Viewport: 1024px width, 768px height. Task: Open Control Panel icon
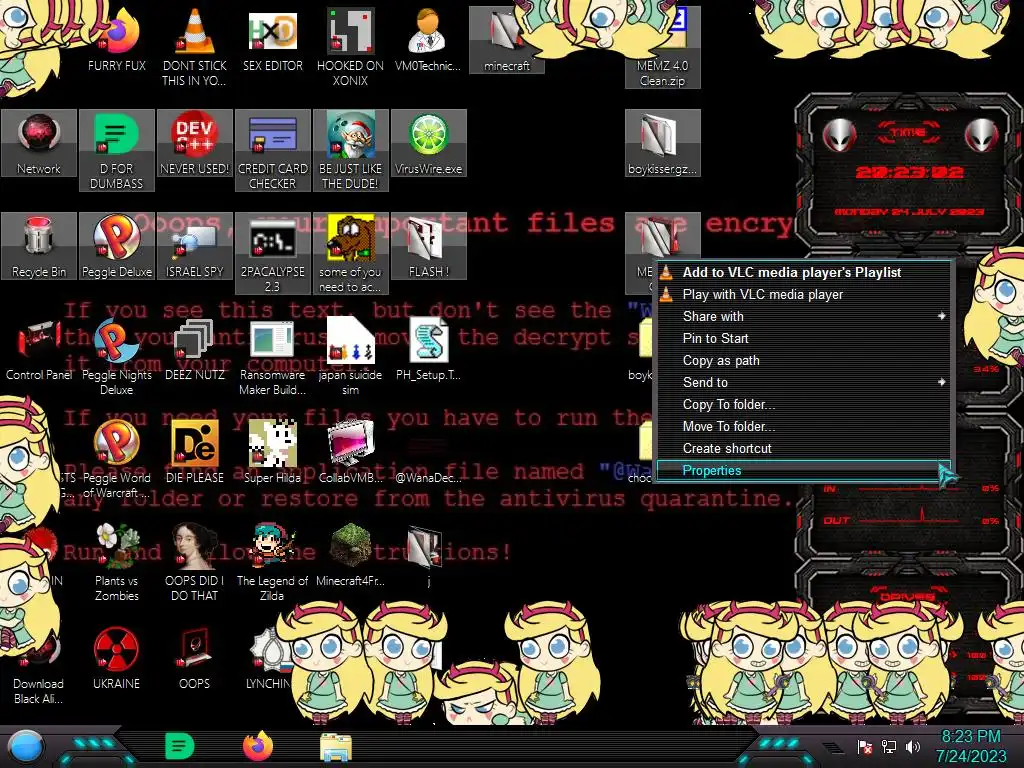pos(39,349)
